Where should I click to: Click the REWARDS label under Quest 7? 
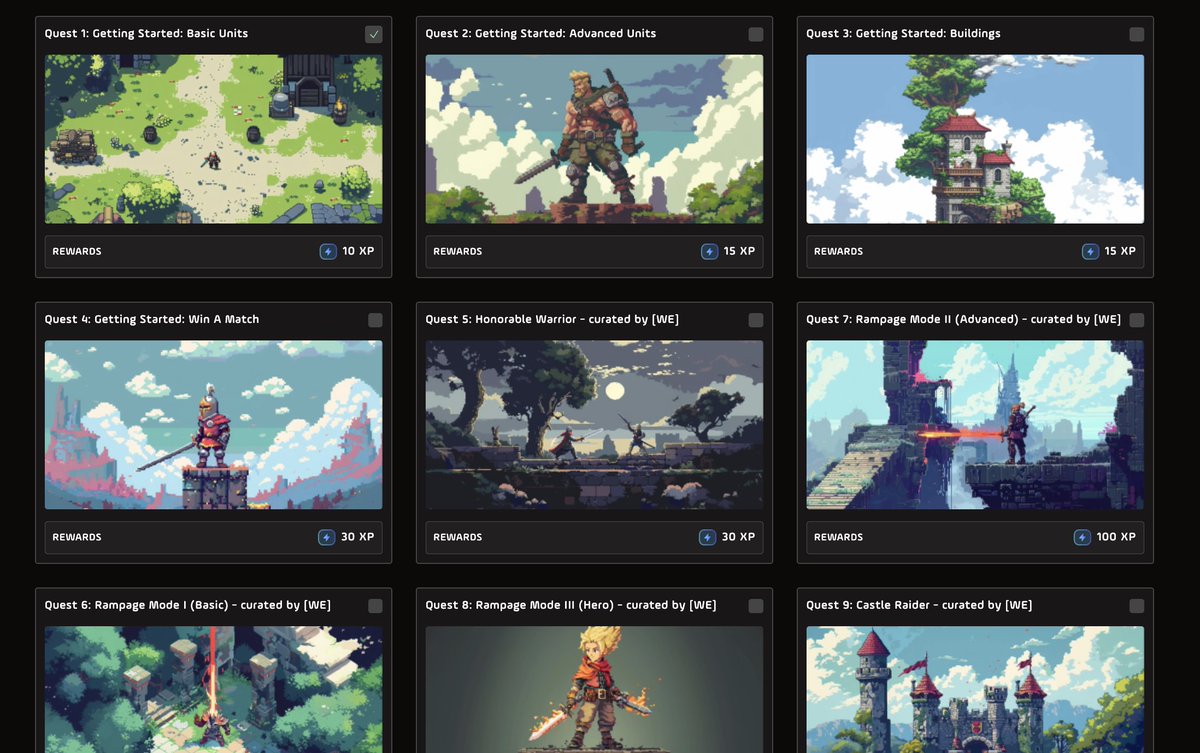(839, 538)
